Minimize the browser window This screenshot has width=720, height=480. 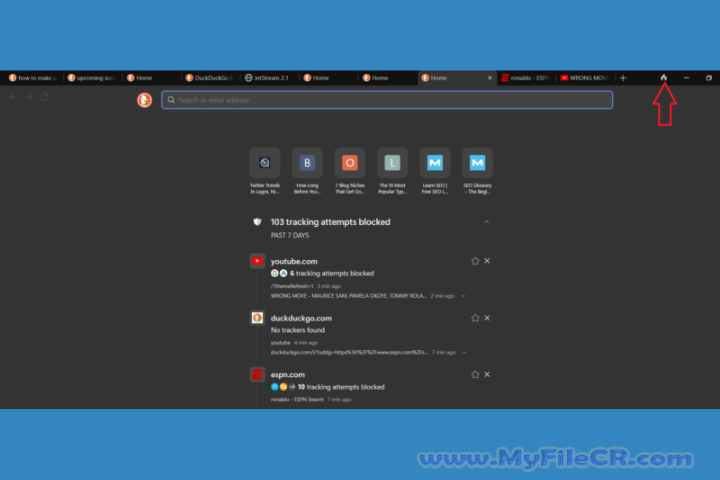686,78
